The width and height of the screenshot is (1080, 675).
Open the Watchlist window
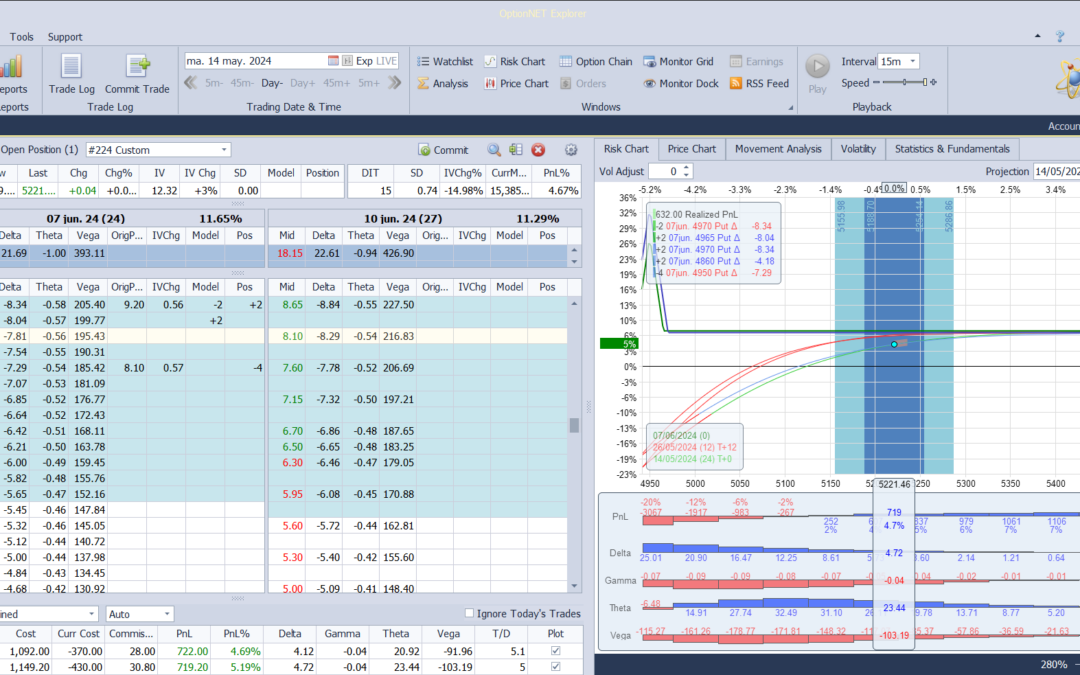pyautogui.click(x=445, y=61)
